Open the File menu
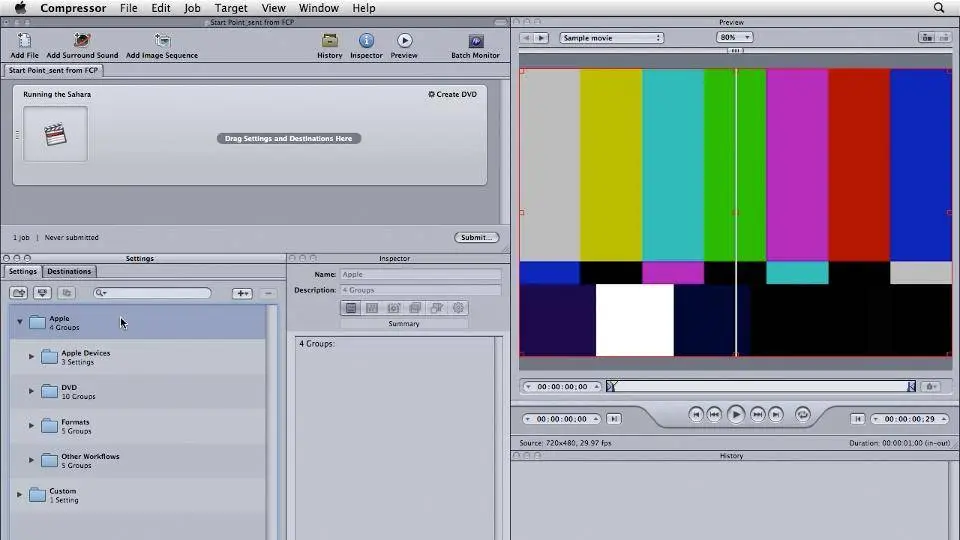 [129, 8]
